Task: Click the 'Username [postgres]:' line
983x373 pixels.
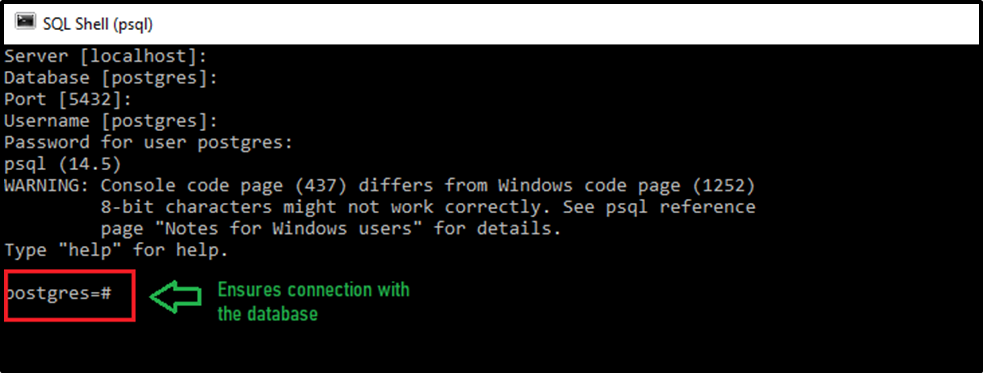Action: 111,121
